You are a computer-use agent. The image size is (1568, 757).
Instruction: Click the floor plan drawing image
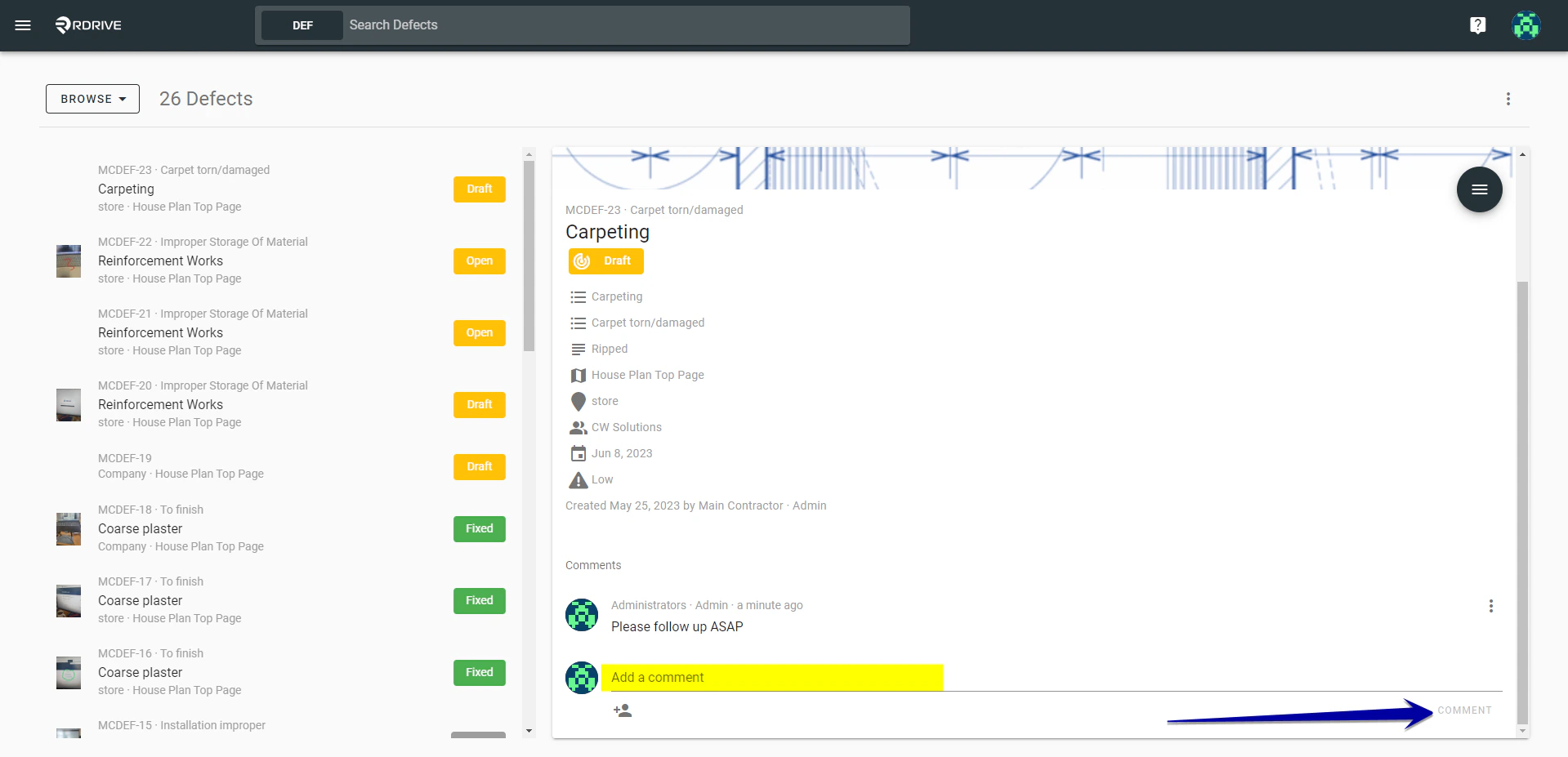coord(1034,168)
